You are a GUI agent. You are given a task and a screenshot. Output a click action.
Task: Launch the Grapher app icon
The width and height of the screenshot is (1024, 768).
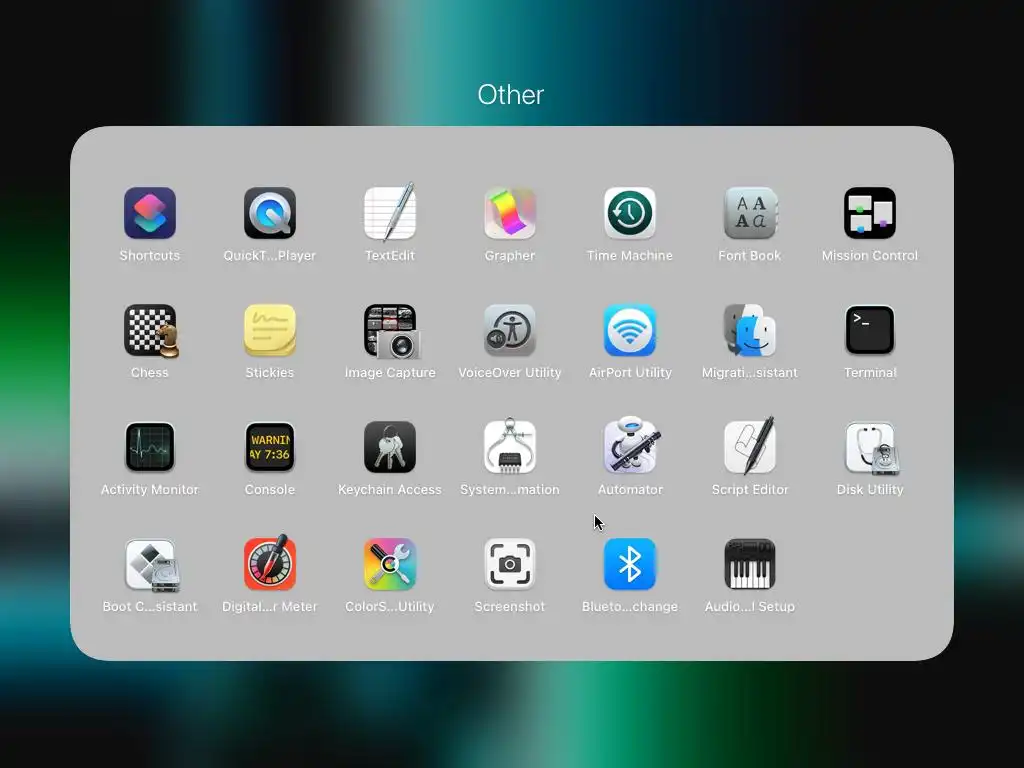[510, 213]
